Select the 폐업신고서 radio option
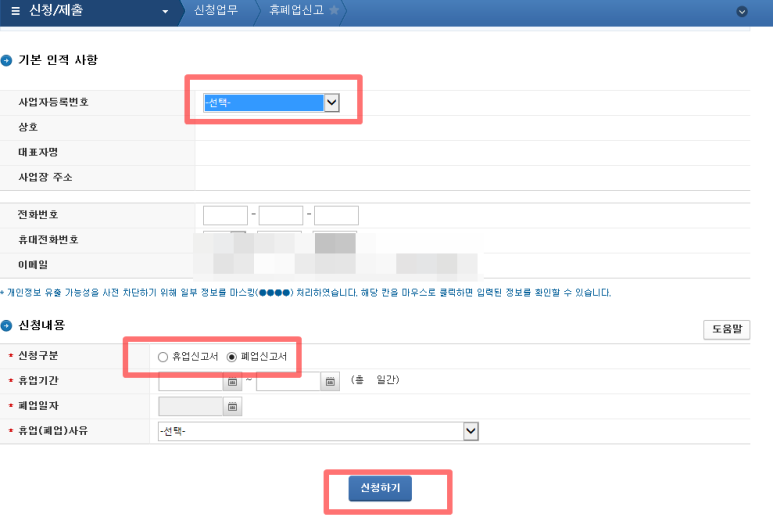 (232, 357)
